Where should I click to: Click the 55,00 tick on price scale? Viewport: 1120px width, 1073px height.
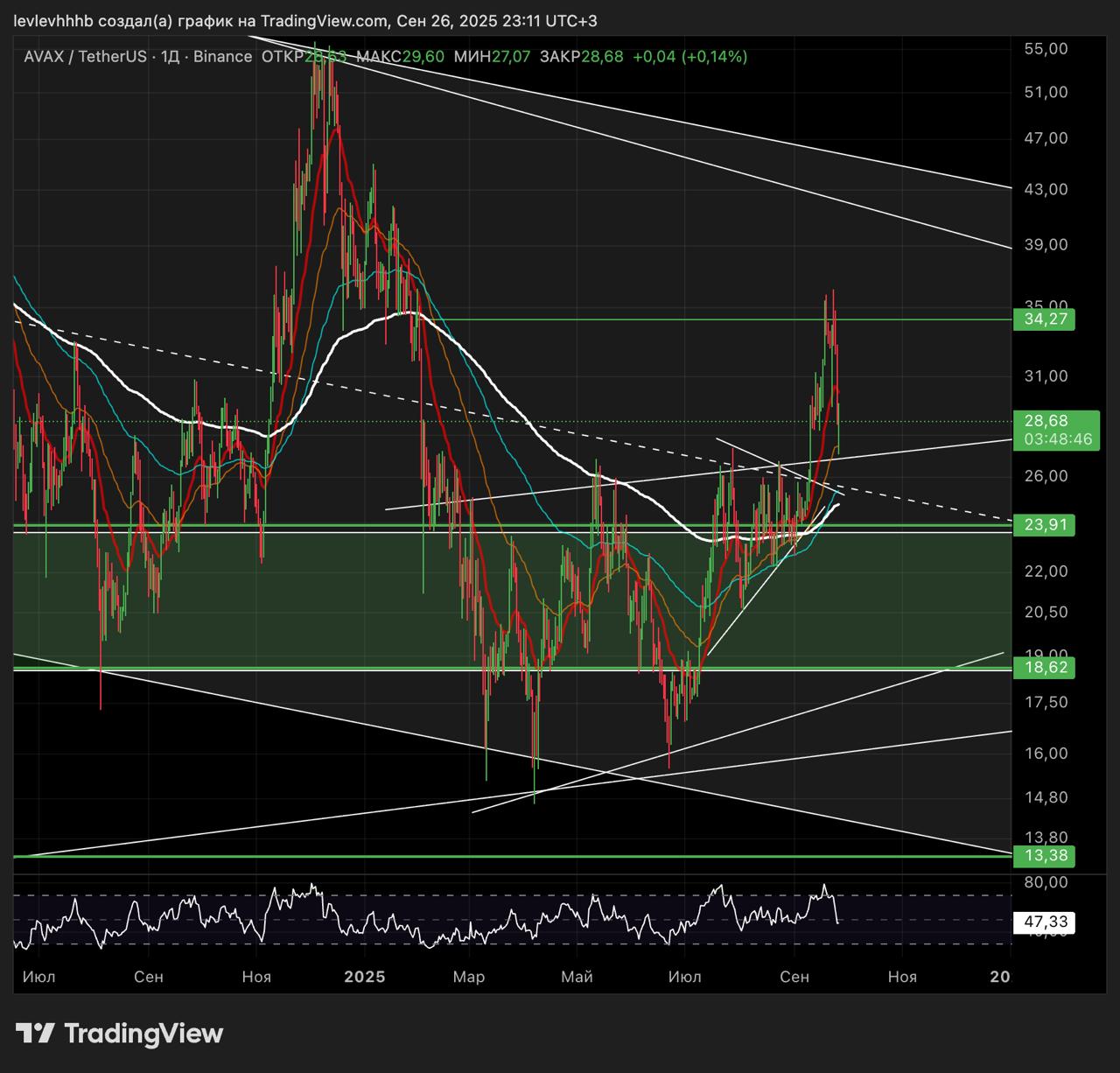coord(1046,49)
